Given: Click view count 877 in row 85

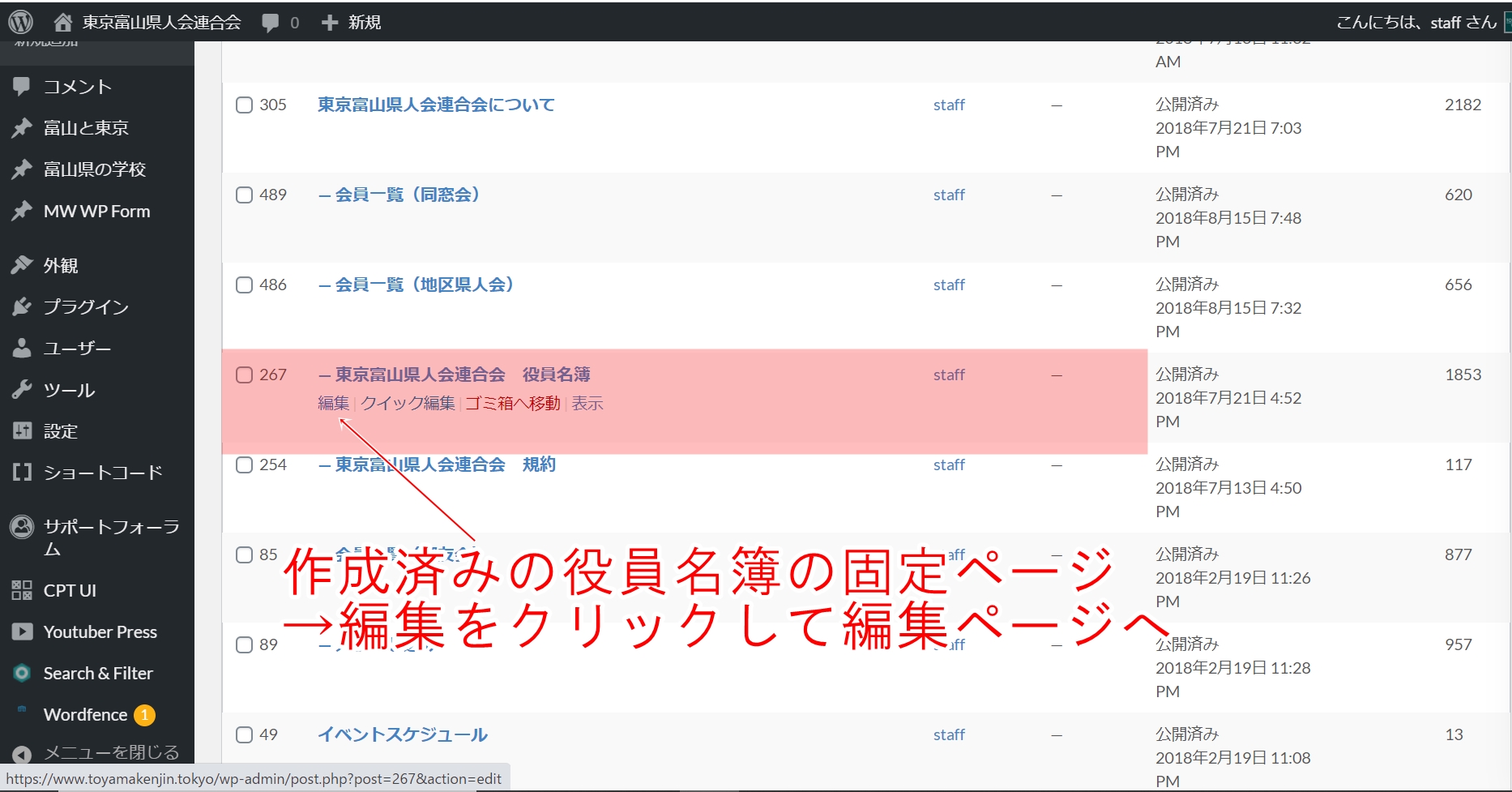Looking at the screenshot, I should pos(1459,554).
